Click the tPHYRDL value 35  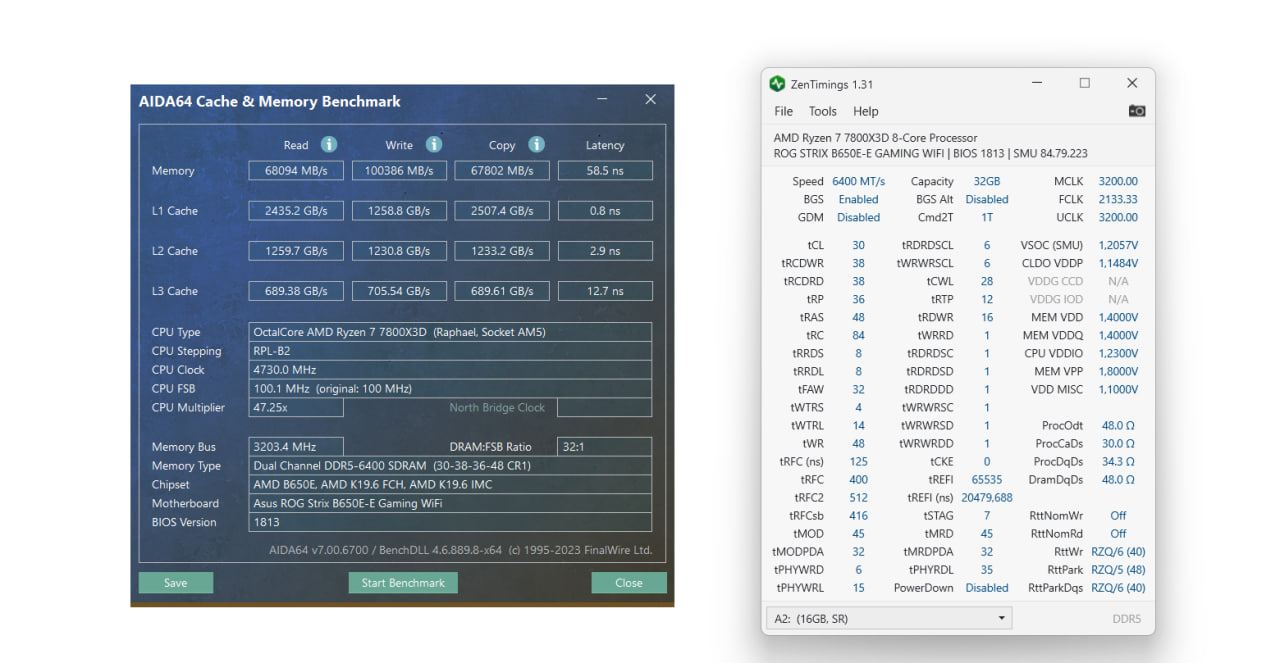(986, 570)
